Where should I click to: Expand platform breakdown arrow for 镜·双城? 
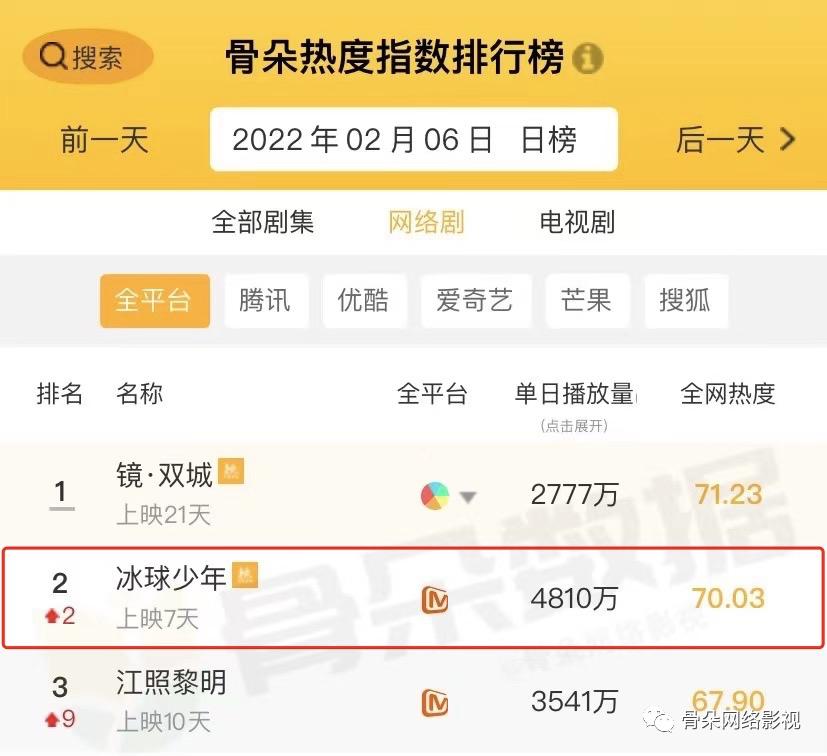tap(467, 496)
